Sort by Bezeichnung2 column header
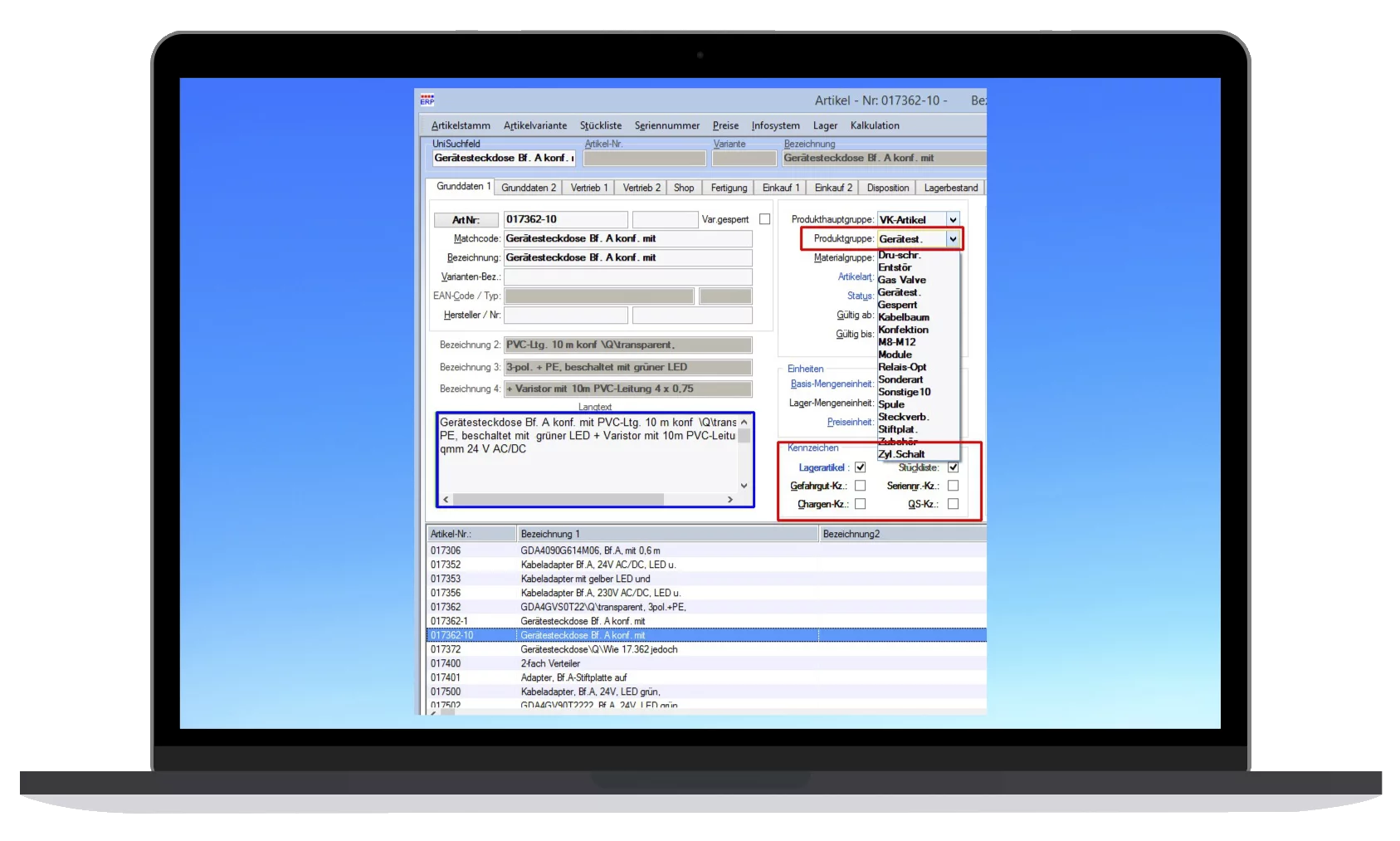Image resolution: width=1400 pixels, height=841 pixels. pyautogui.click(x=903, y=534)
